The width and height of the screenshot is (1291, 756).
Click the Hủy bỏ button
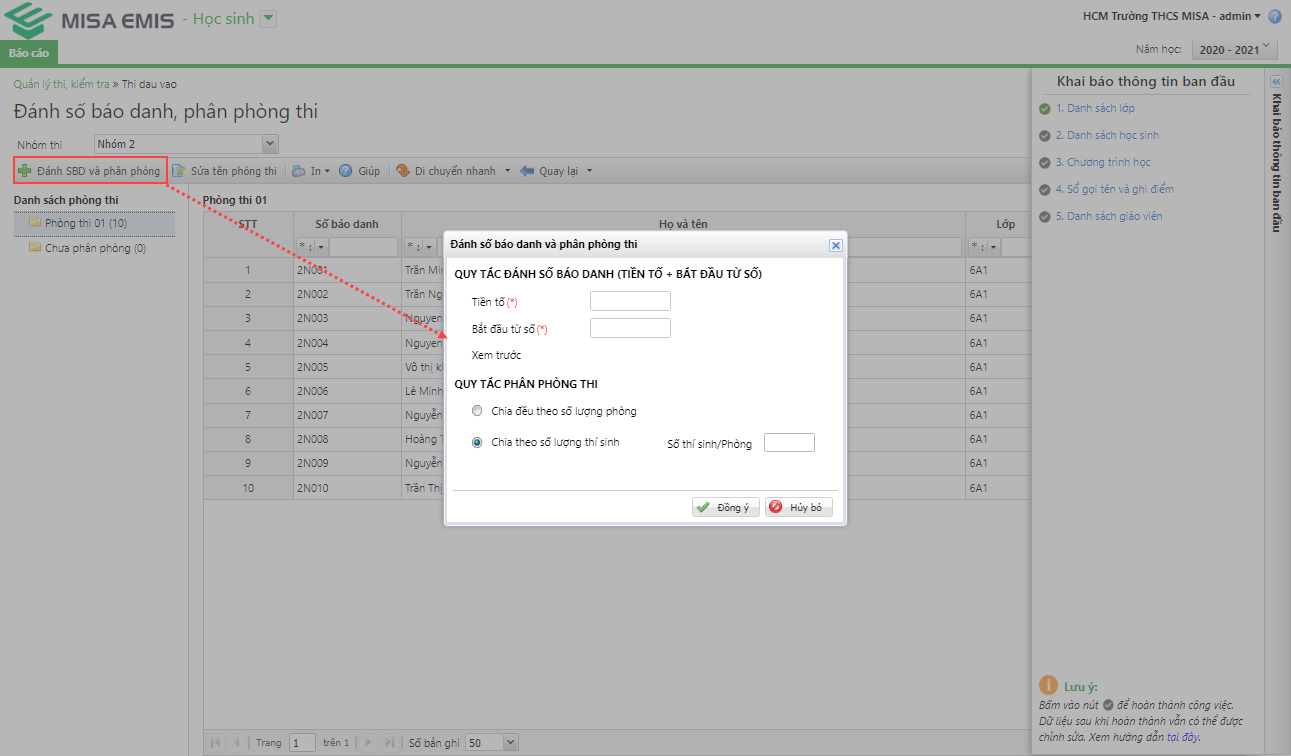click(799, 507)
